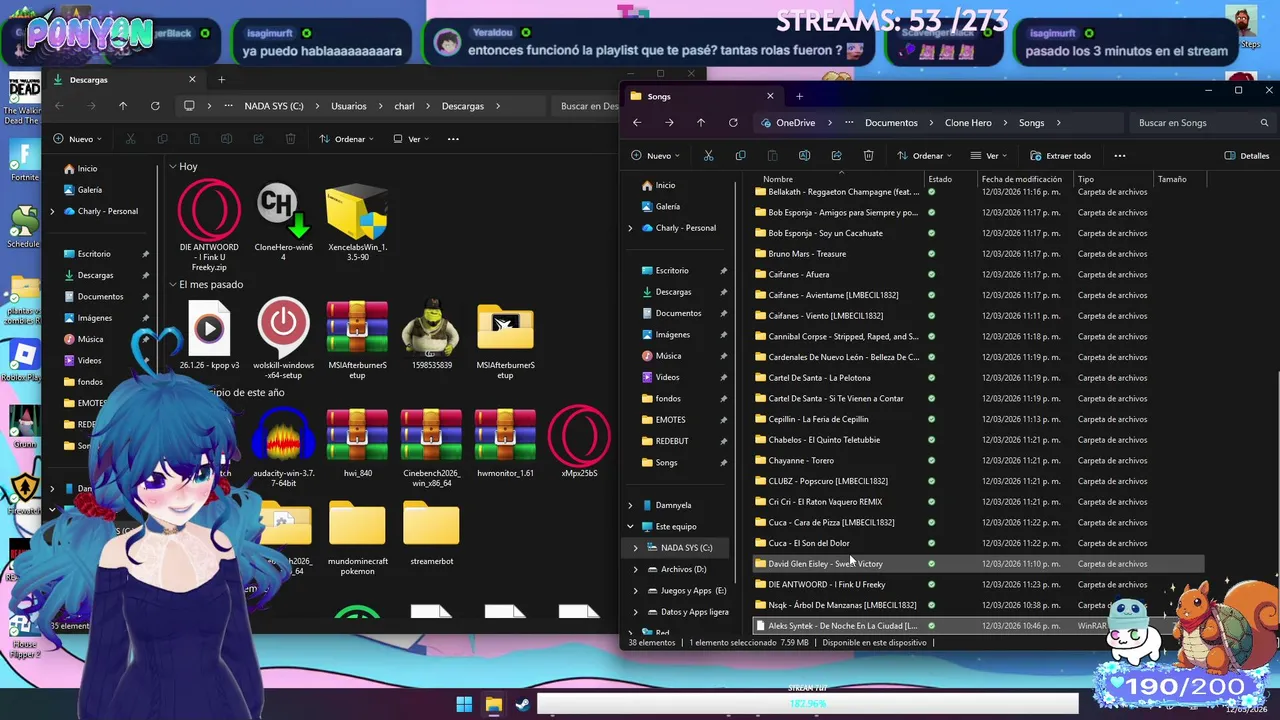Open Galería in the Songs window sidebar
1280x720 pixels.
pos(667,207)
